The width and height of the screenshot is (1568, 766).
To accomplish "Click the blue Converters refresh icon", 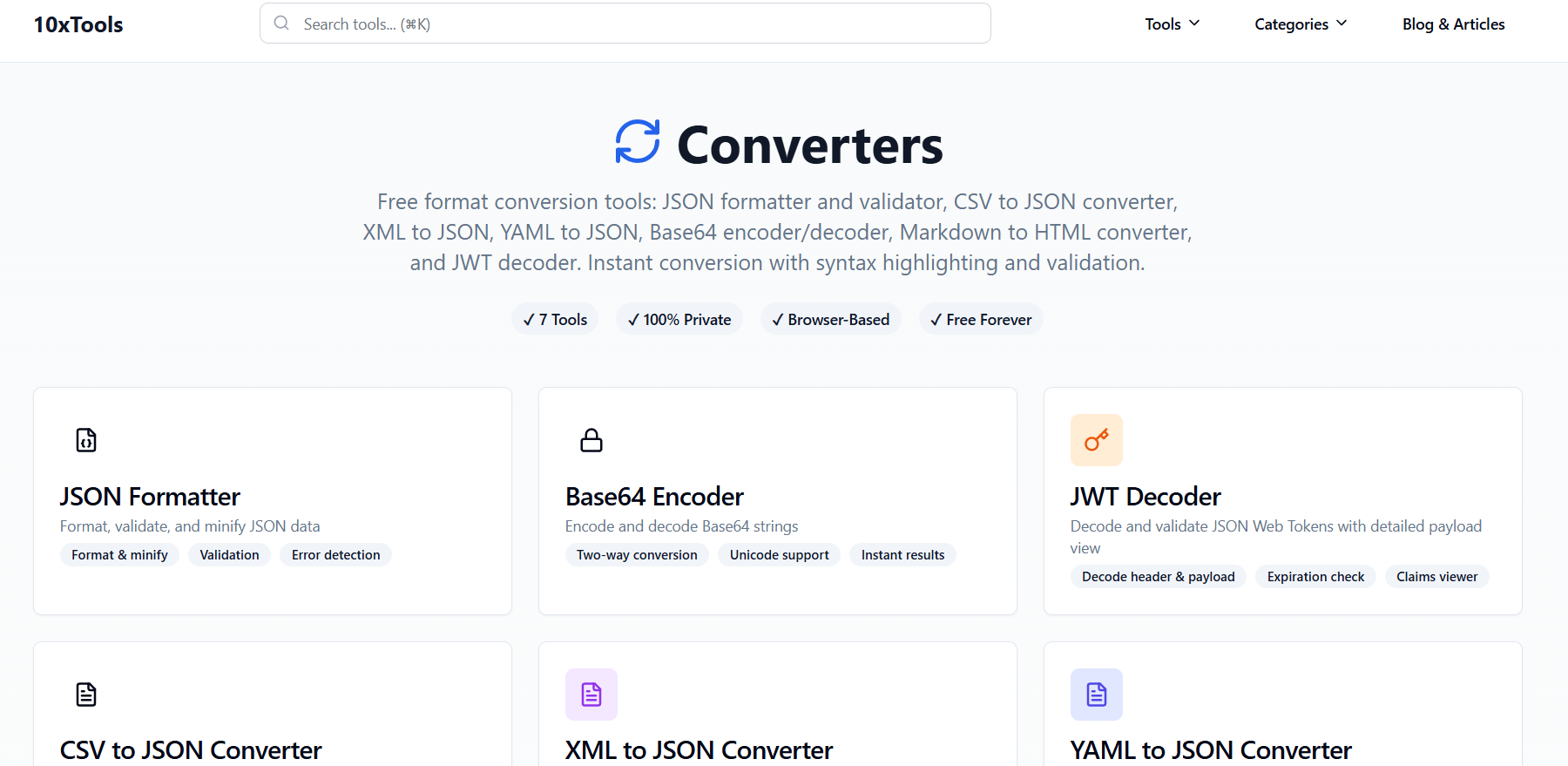I will 638,141.
